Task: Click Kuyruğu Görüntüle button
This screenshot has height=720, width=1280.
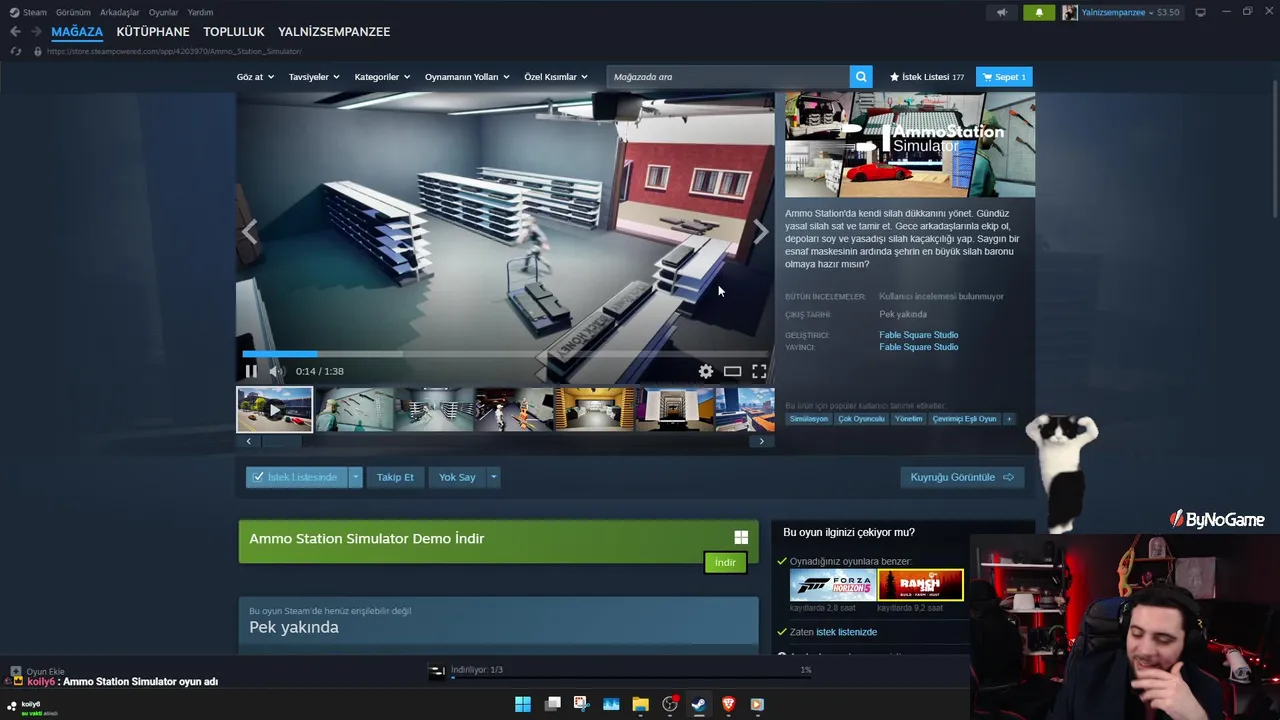Action: click(x=962, y=477)
